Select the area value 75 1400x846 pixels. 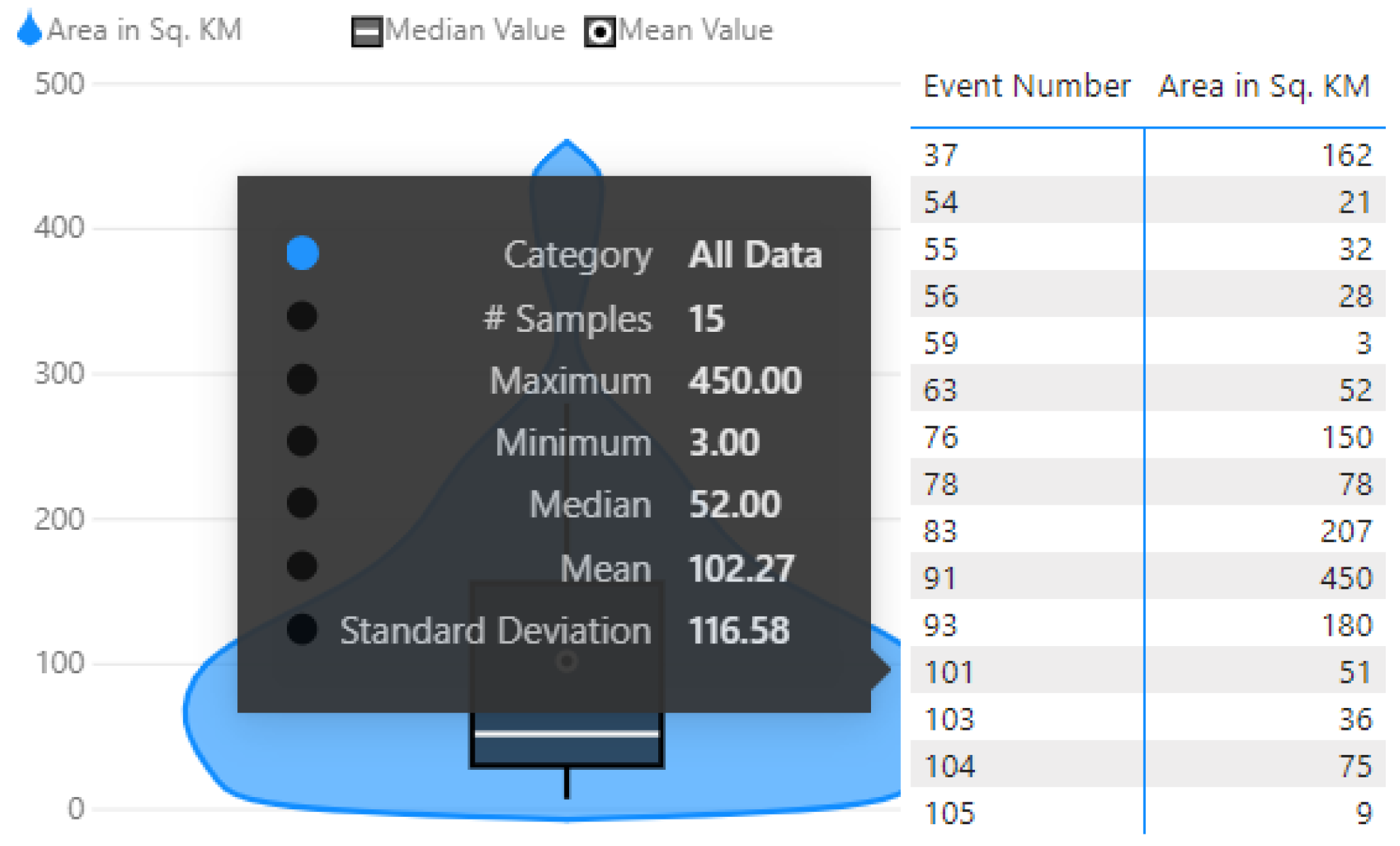point(1354,766)
